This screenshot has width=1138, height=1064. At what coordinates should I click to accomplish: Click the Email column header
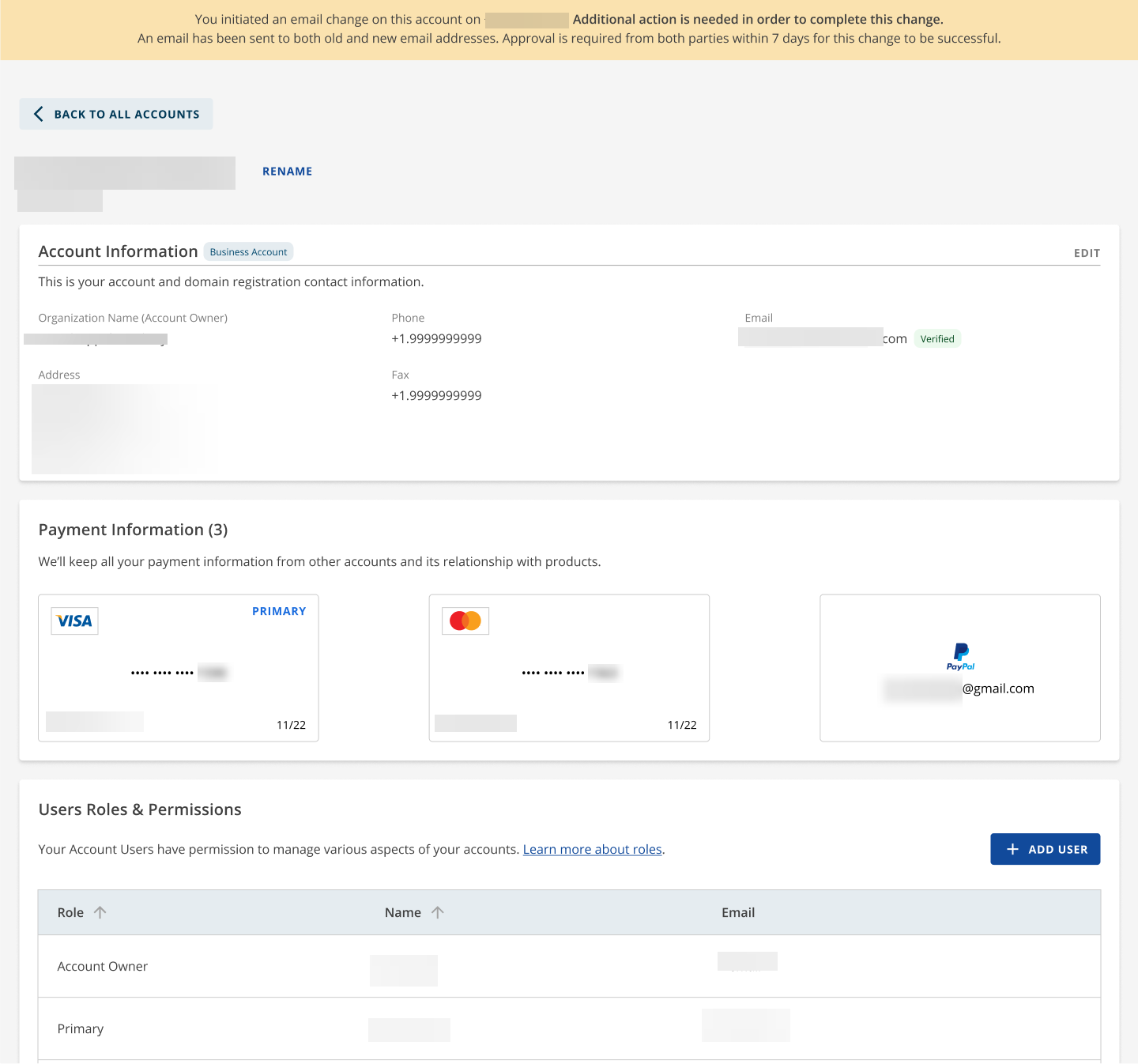[738, 912]
